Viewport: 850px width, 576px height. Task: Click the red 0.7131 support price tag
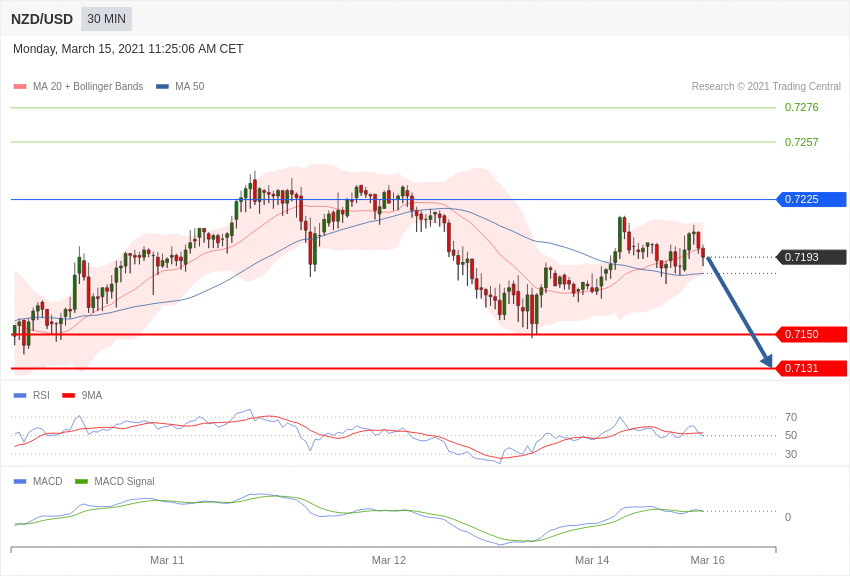click(812, 368)
